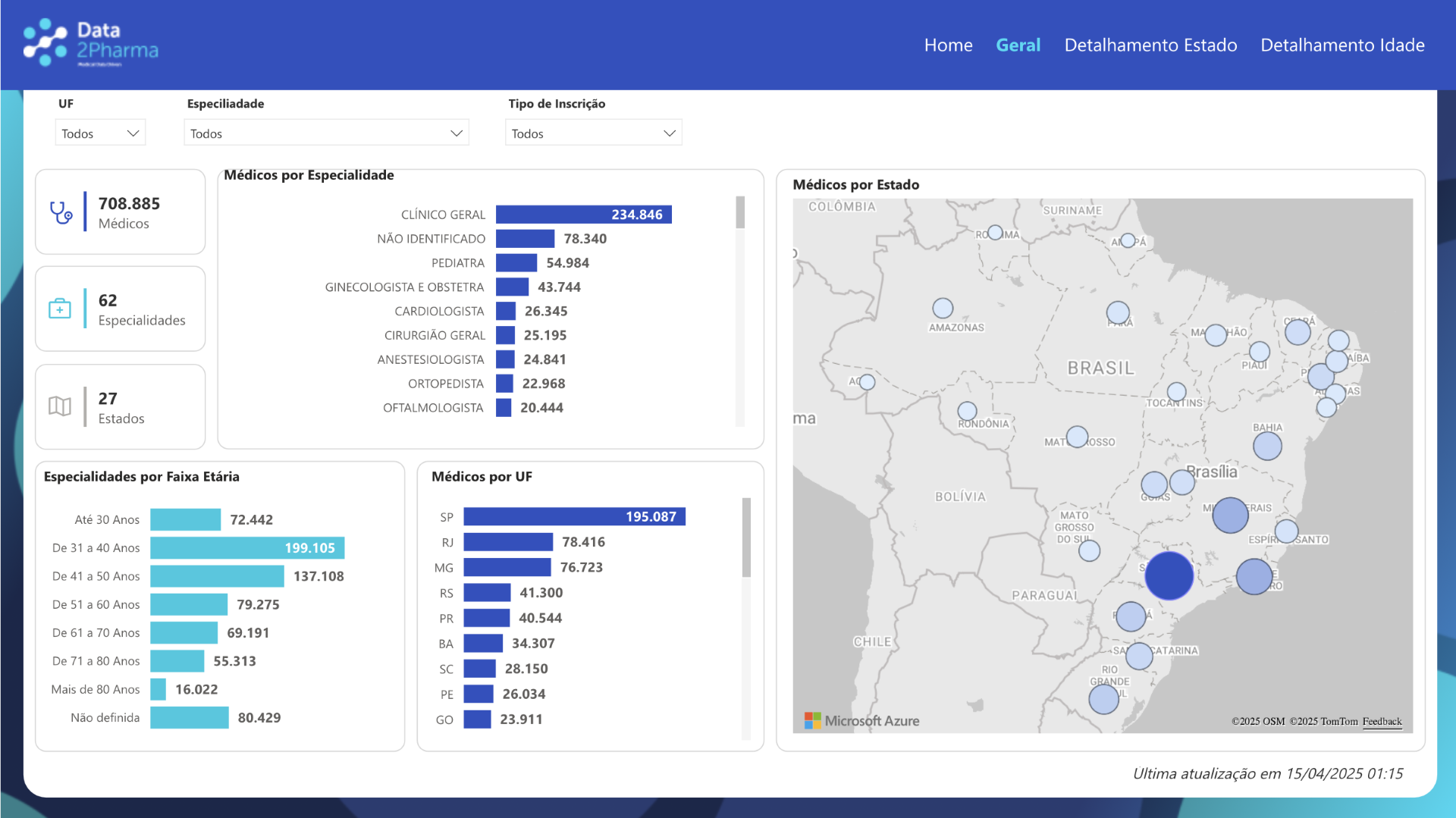Click the map icon on Estados card
The width and height of the screenshot is (1456, 818).
60,406
